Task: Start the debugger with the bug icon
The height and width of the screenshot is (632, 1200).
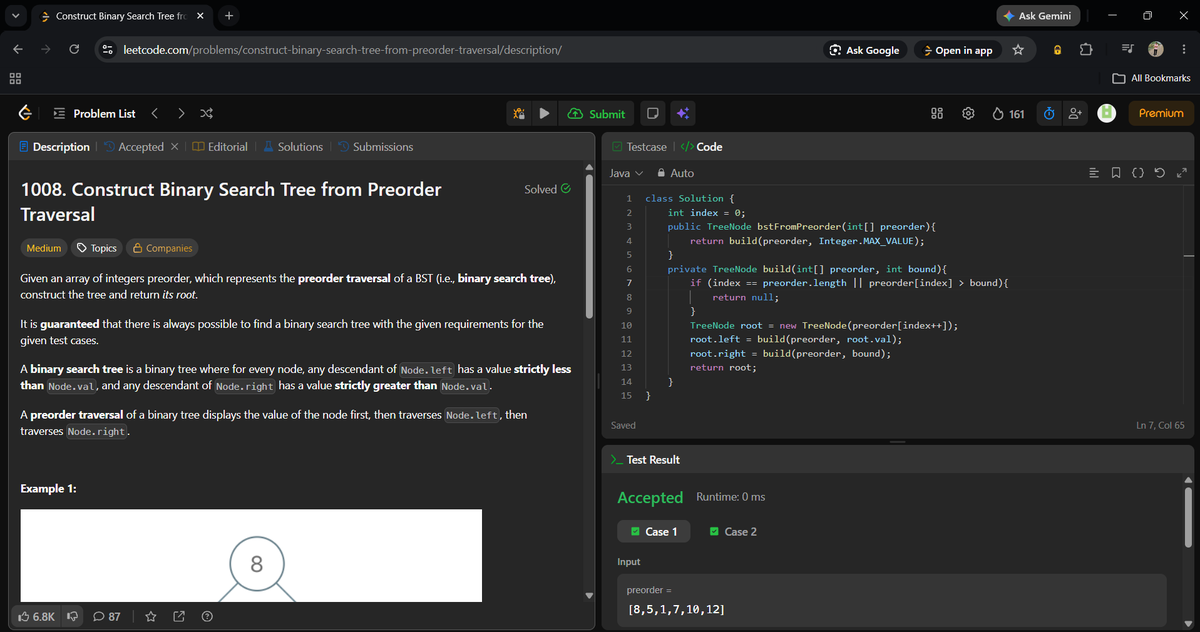Action: (519, 113)
